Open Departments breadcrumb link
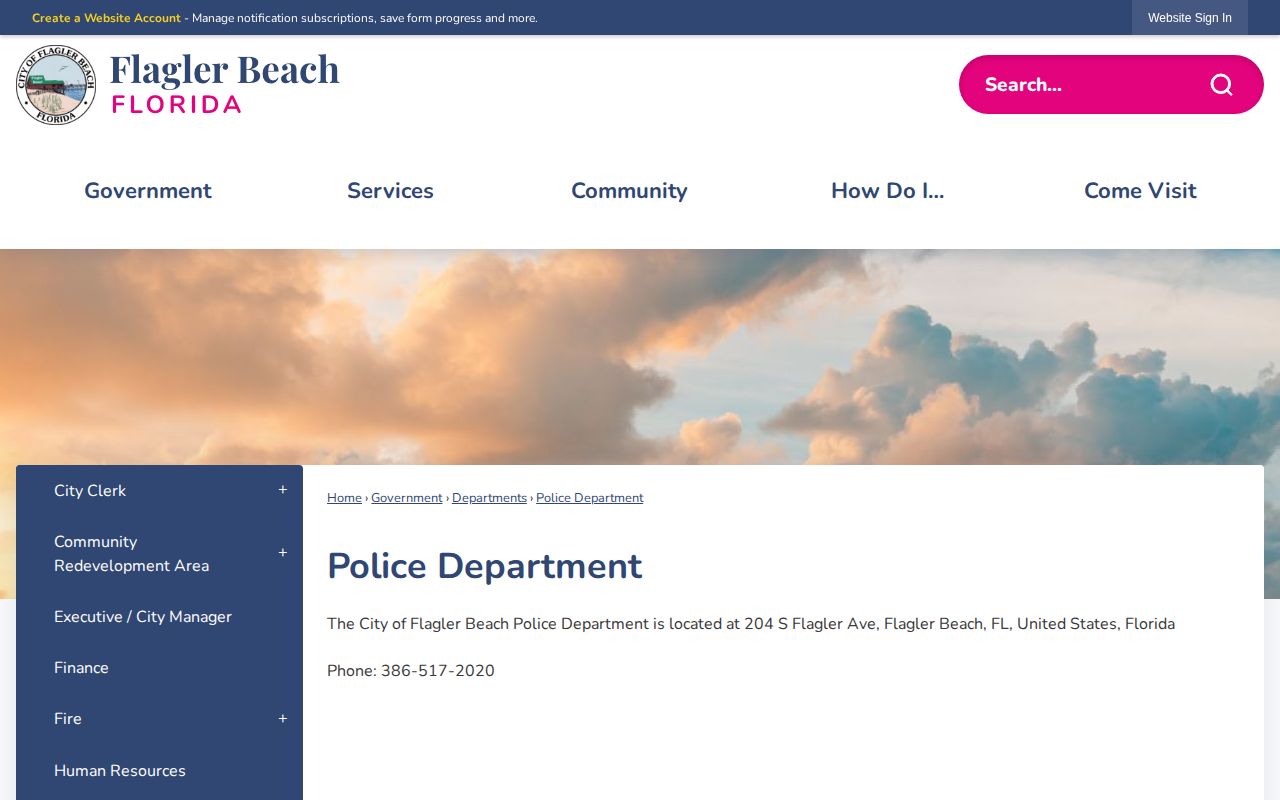1280x800 pixels. [489, 498]
